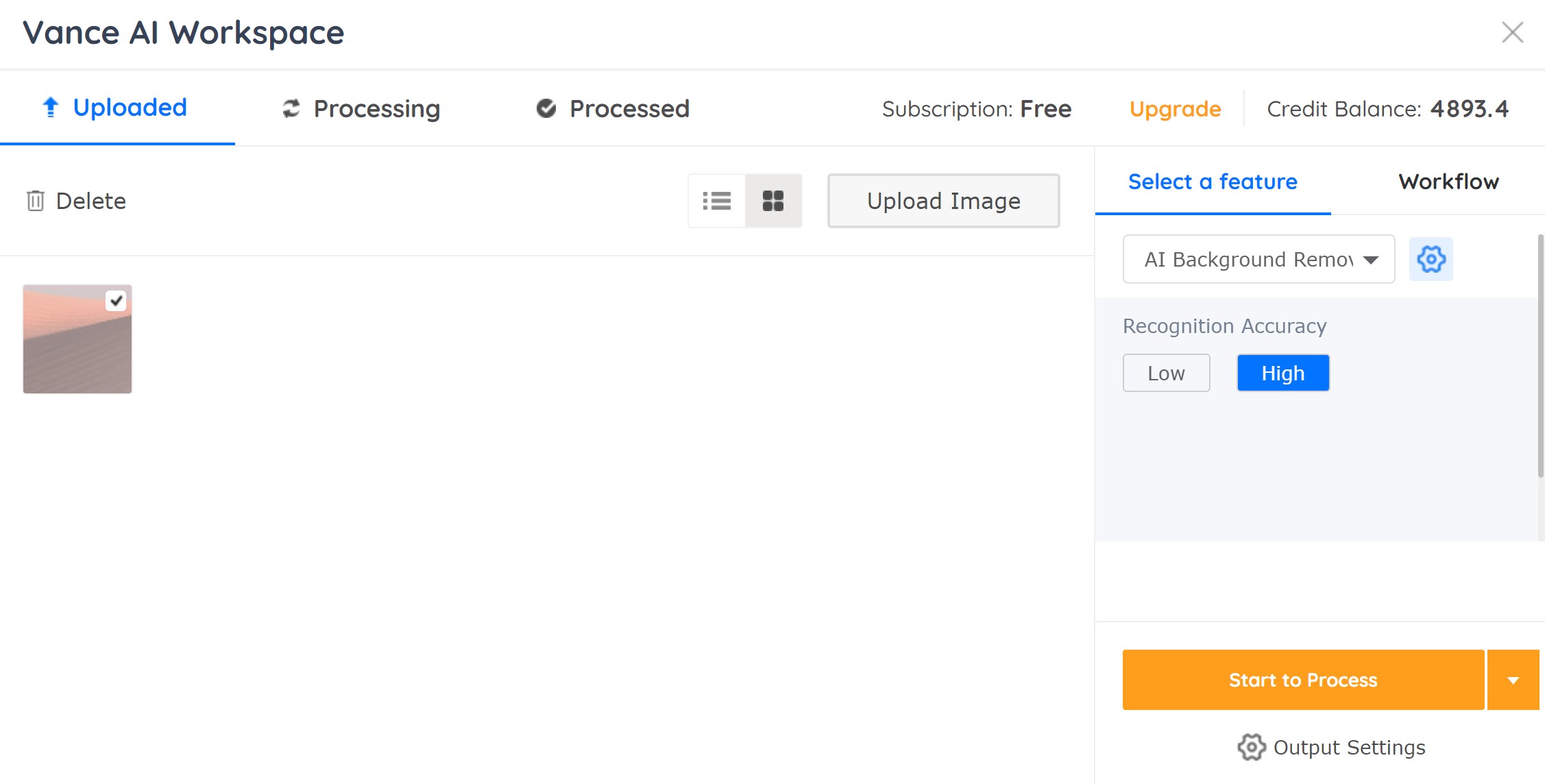Viewport: 1545px width, 784px height.
Task: Click the Upgrade link
Action: tap(1175, 109)
